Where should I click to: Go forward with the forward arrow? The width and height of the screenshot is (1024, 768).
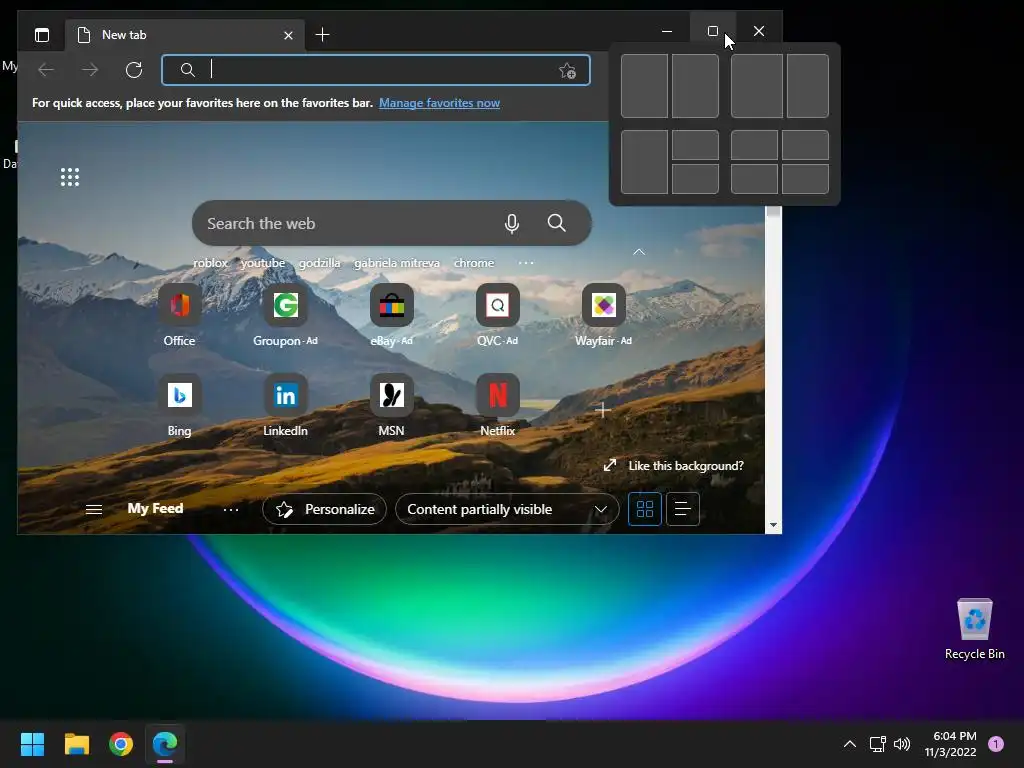(x=90, y=70)
